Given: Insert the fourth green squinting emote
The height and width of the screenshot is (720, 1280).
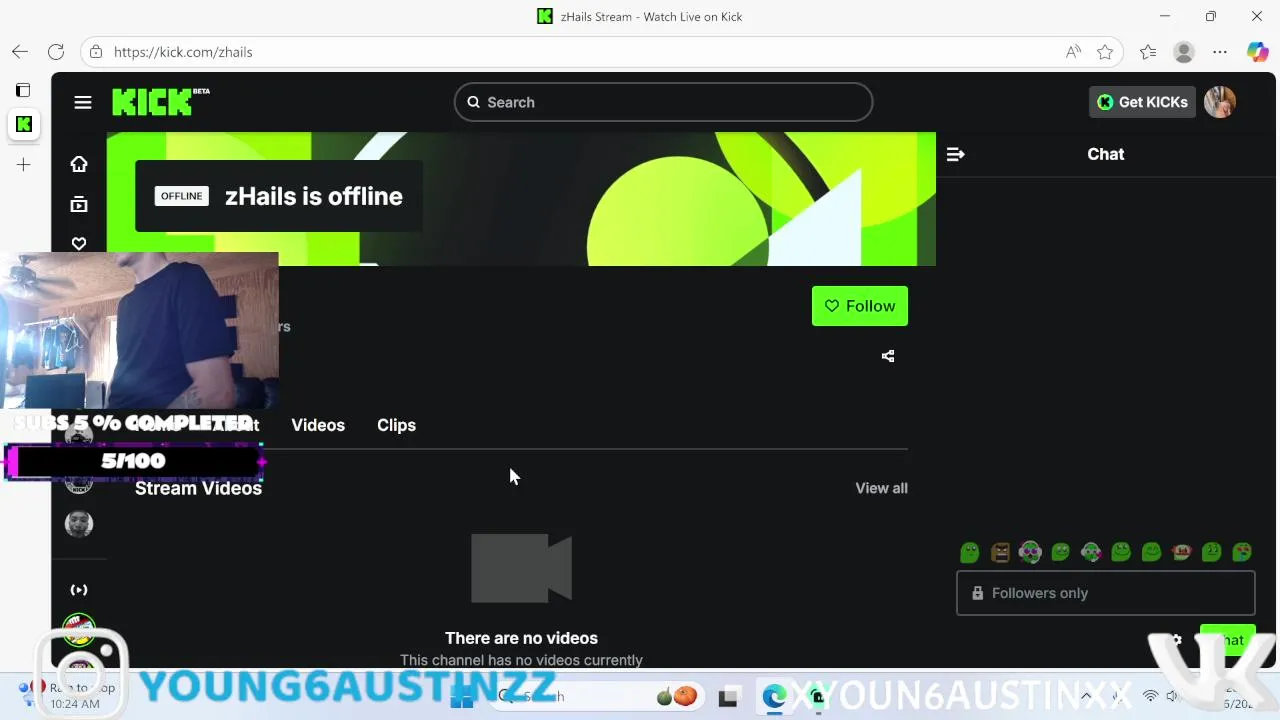Looking at the screenshot, I should [1061, 552].
